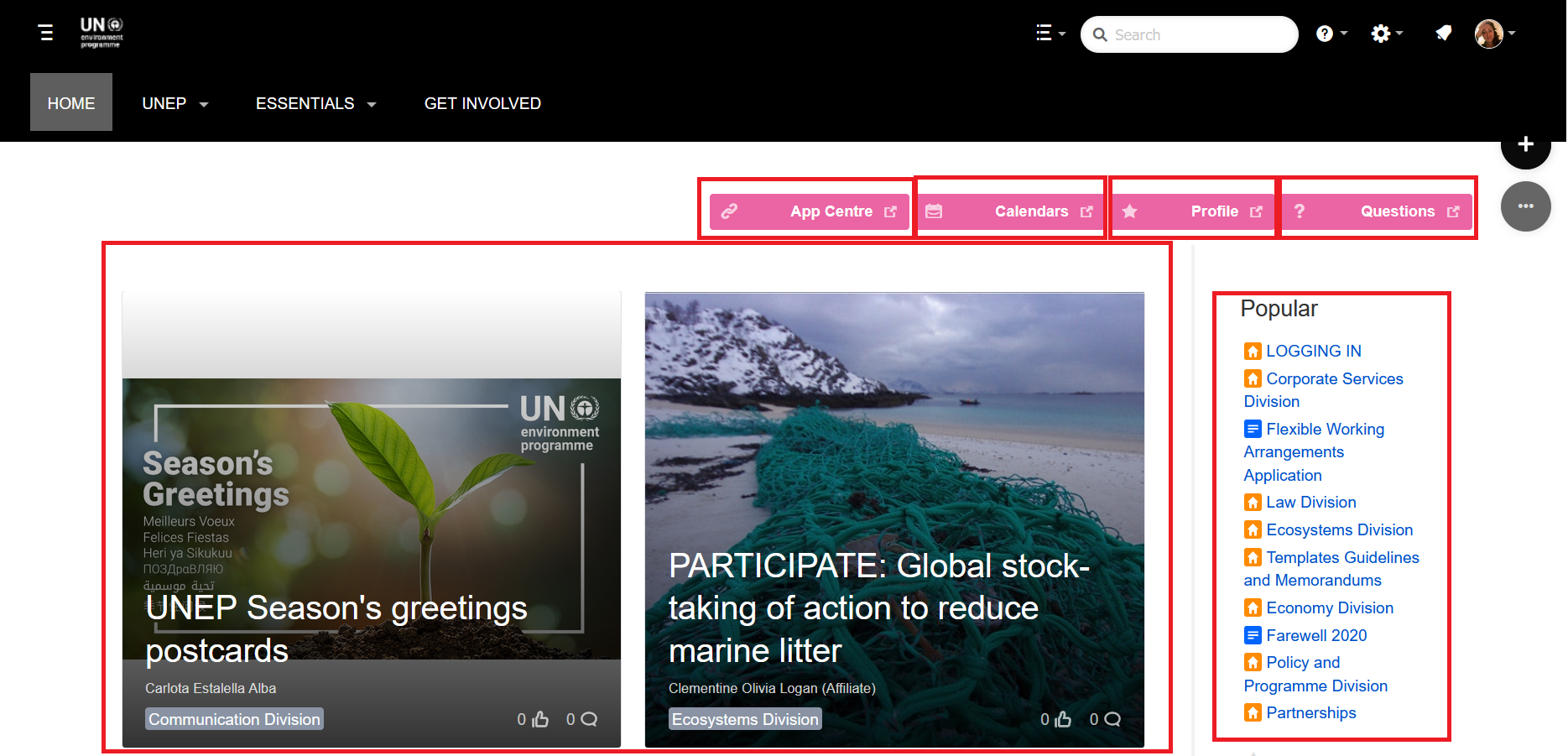Click external-link icon next to Profile
Image resolution: width=1568 pixels, height=756 pixels.
pyautogui.click(x=1256, y=211)
